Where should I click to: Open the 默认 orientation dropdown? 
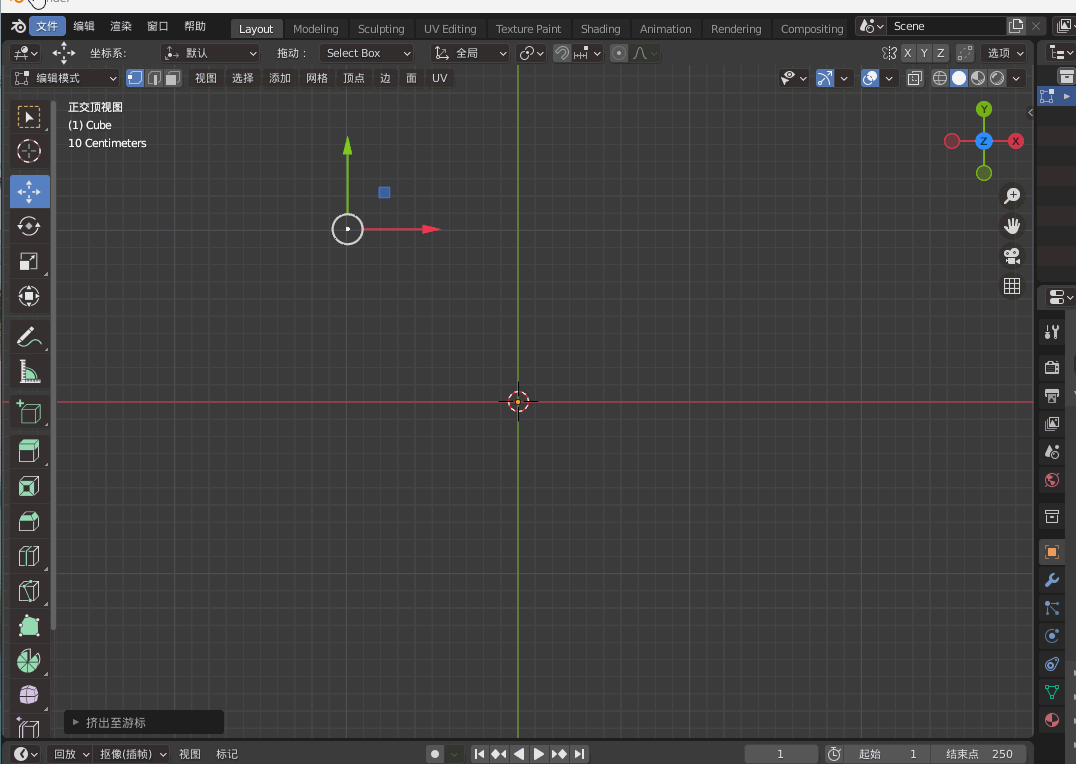tap(211, 53)
